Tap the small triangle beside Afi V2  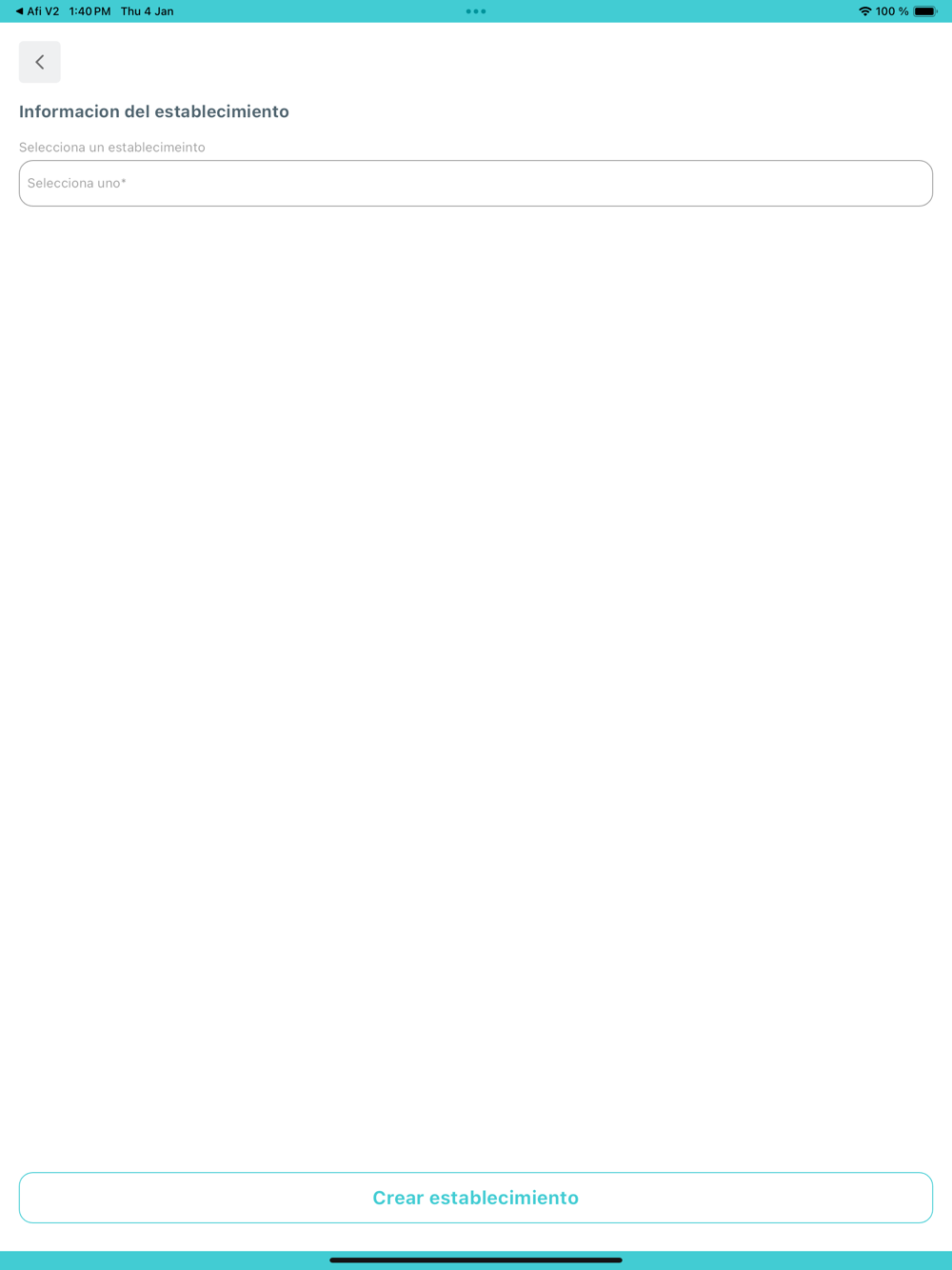point(19,11)
